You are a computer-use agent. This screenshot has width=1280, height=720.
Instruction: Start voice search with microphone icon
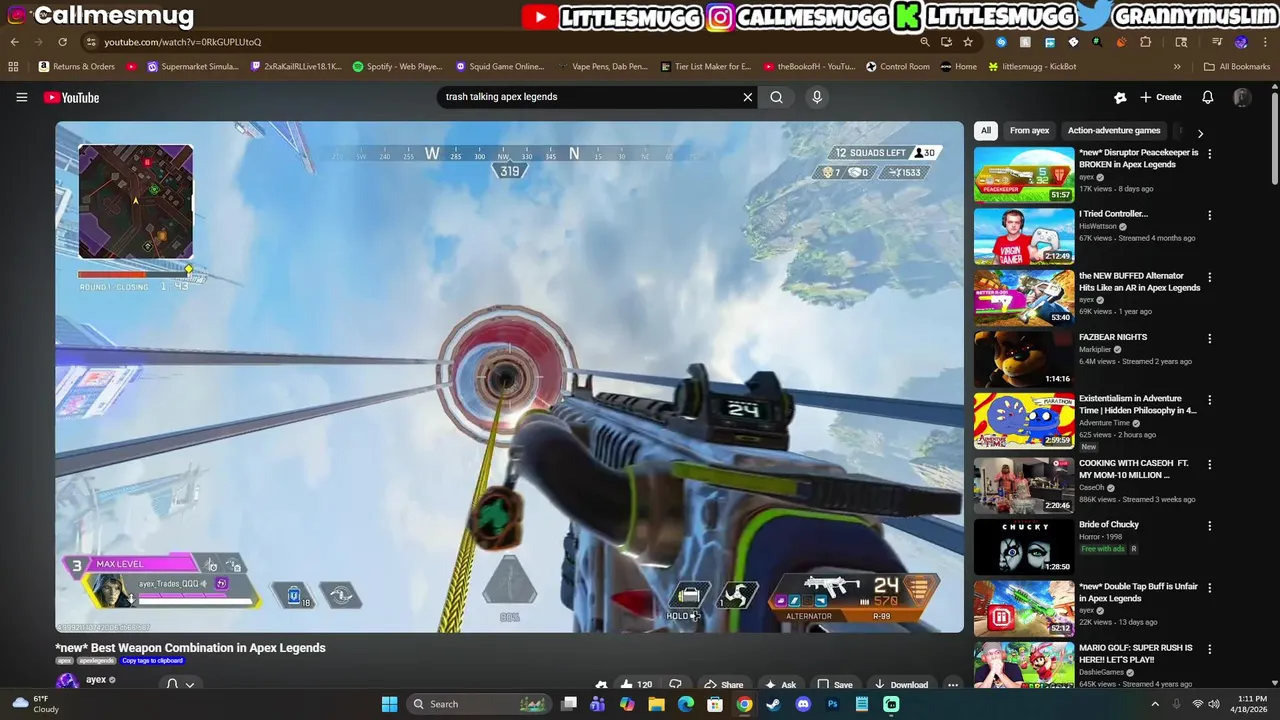coord(817,97)
